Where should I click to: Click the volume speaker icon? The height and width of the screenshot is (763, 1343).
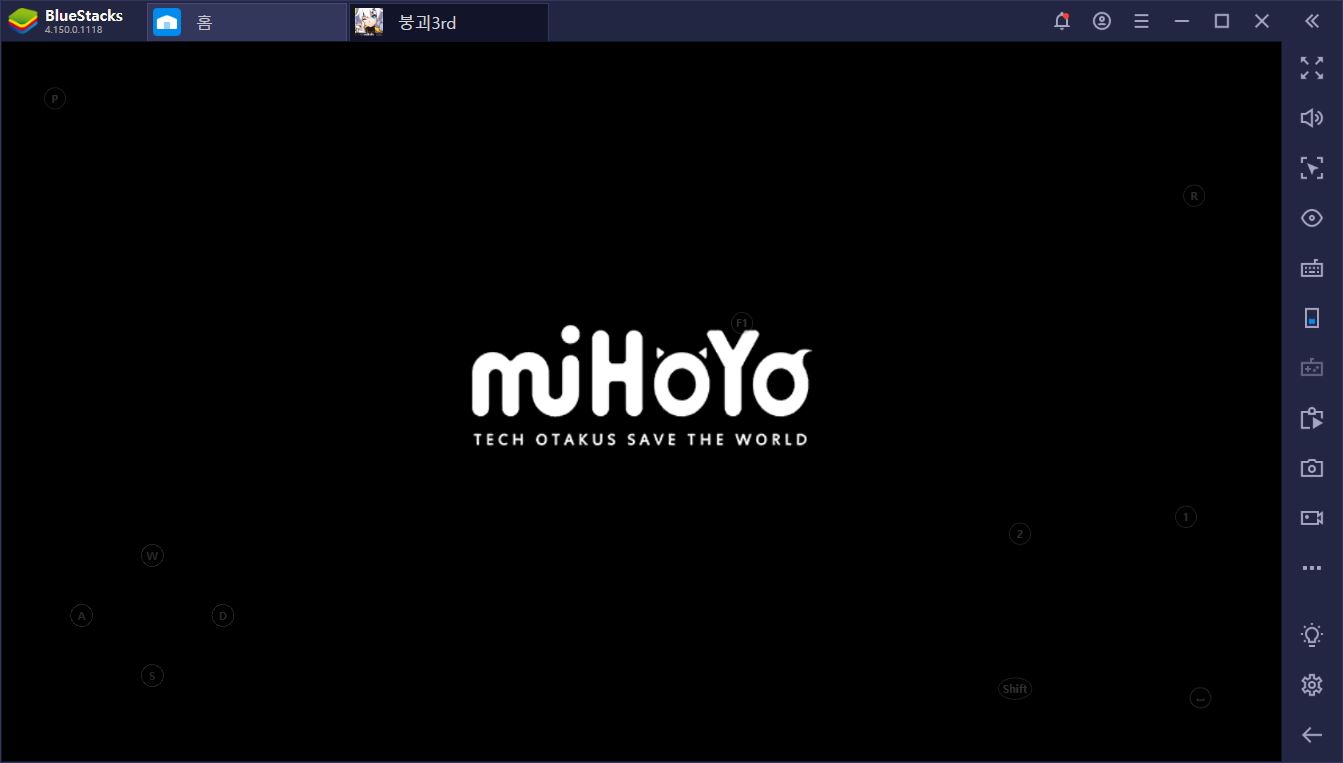(1311, 118)
